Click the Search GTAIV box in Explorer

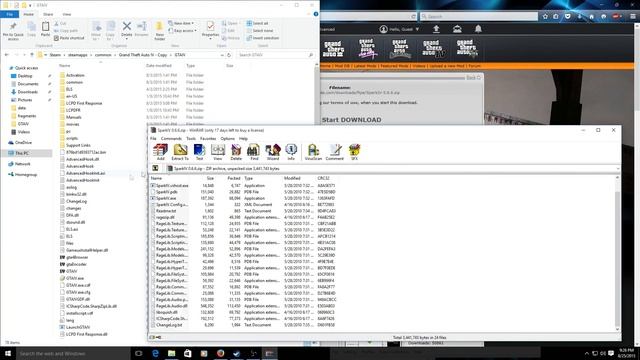(x=276, y=55)
